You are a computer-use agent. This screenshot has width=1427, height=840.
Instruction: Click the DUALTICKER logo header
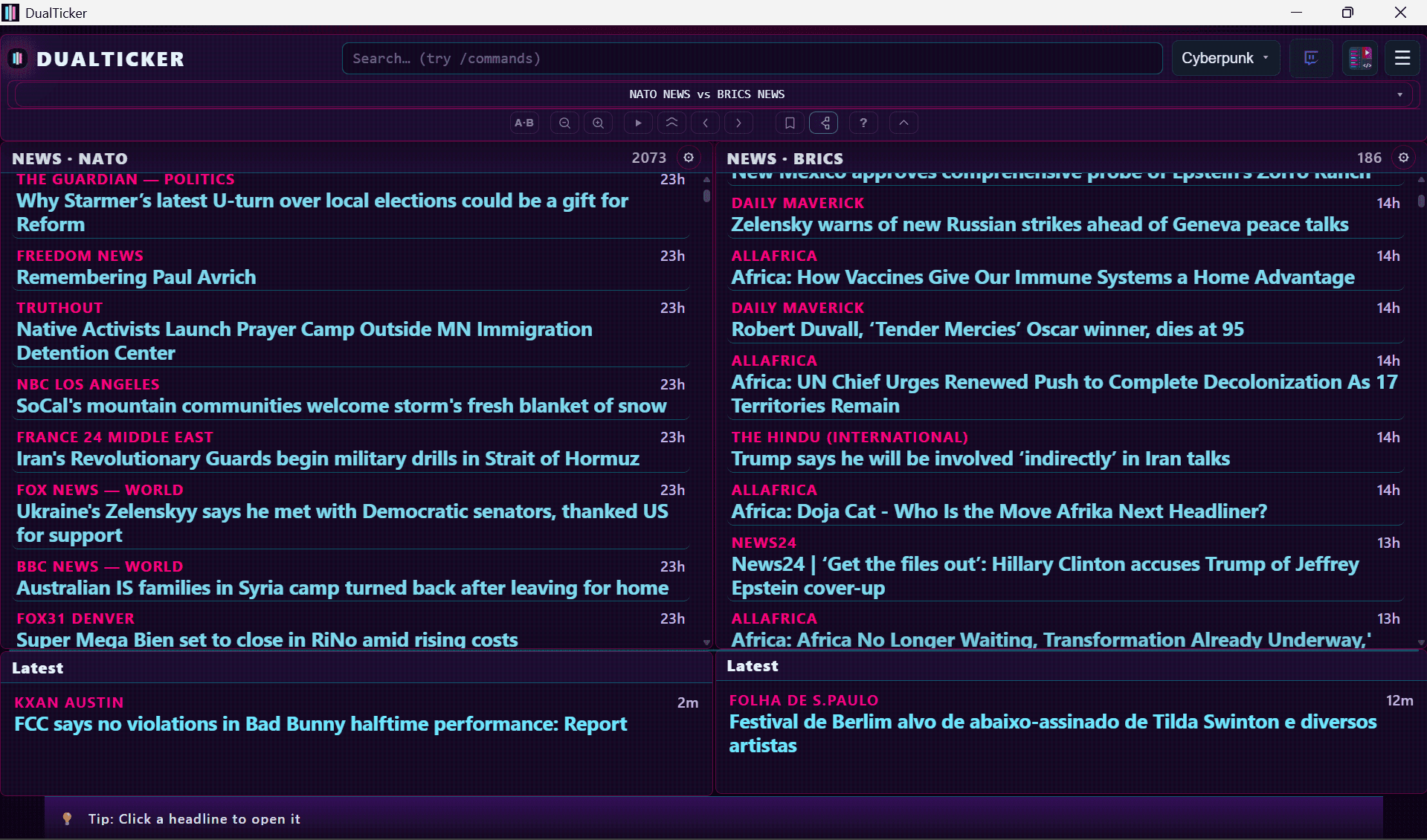95,58
